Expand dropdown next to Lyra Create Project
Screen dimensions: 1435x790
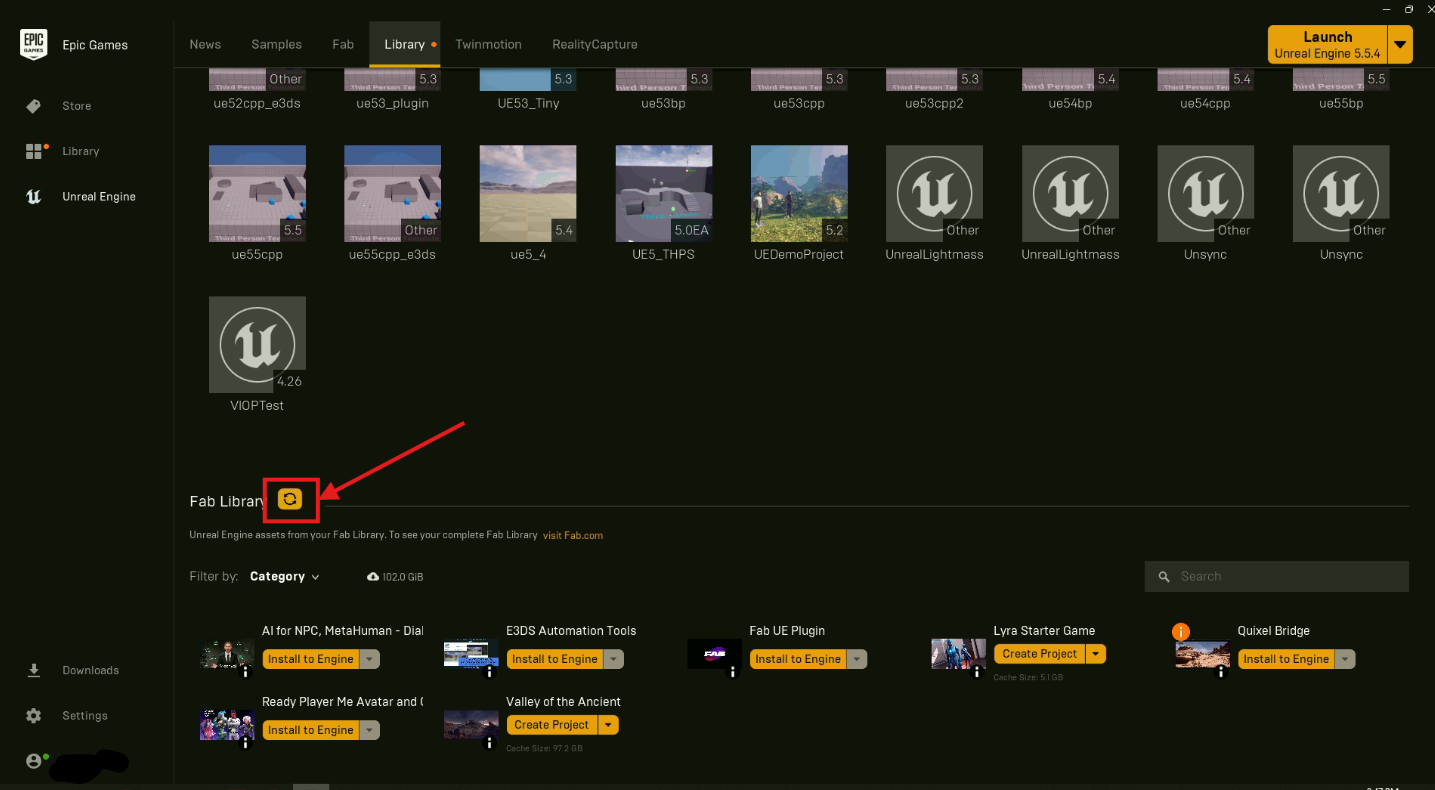[1096, 654]
